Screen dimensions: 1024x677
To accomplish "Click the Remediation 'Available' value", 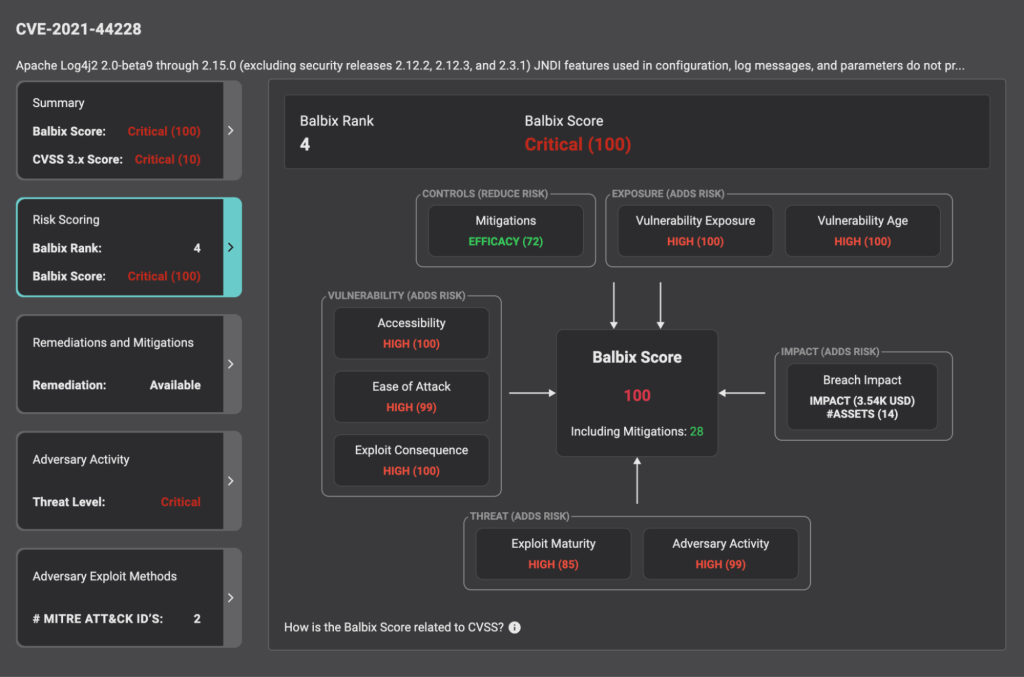I will (175, 385).
